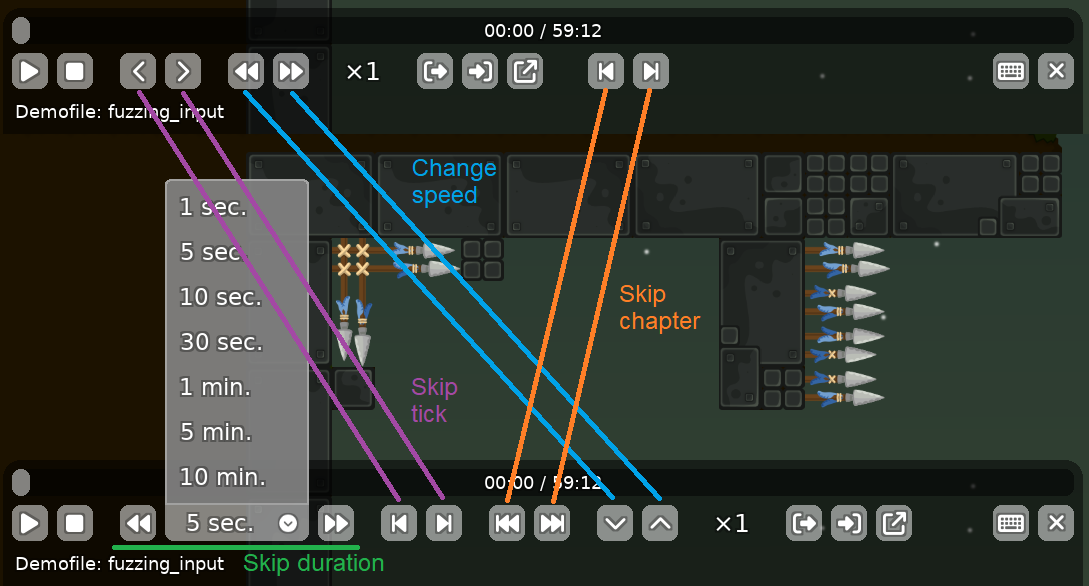Increase speed with bottom player up chevron
The image size is (1089, 586).
point(660,523)
